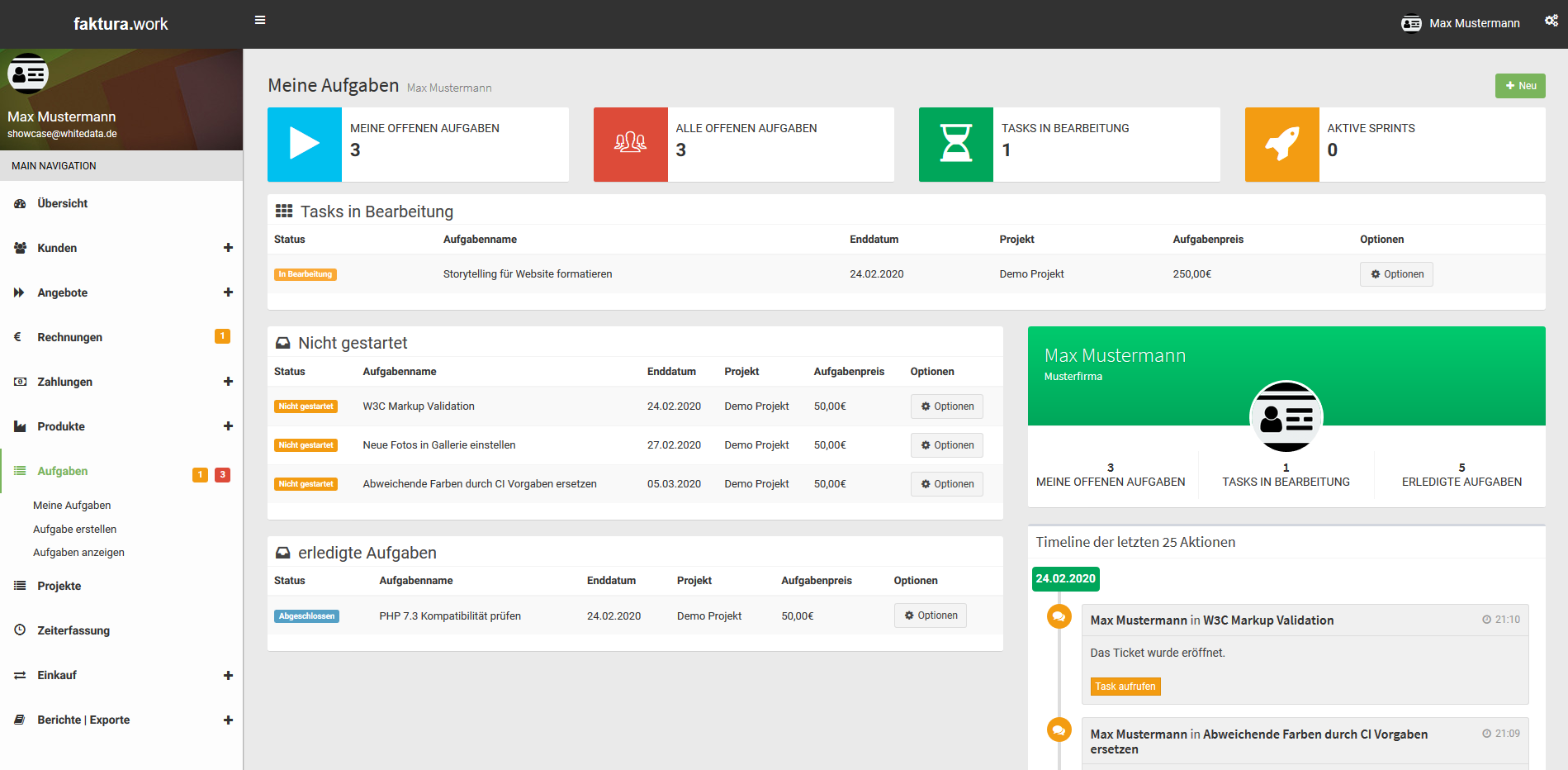
Task: Click the showcase@whitedata.de email in the sidebar
Action: pyautogui.click(x=62, y=134)
